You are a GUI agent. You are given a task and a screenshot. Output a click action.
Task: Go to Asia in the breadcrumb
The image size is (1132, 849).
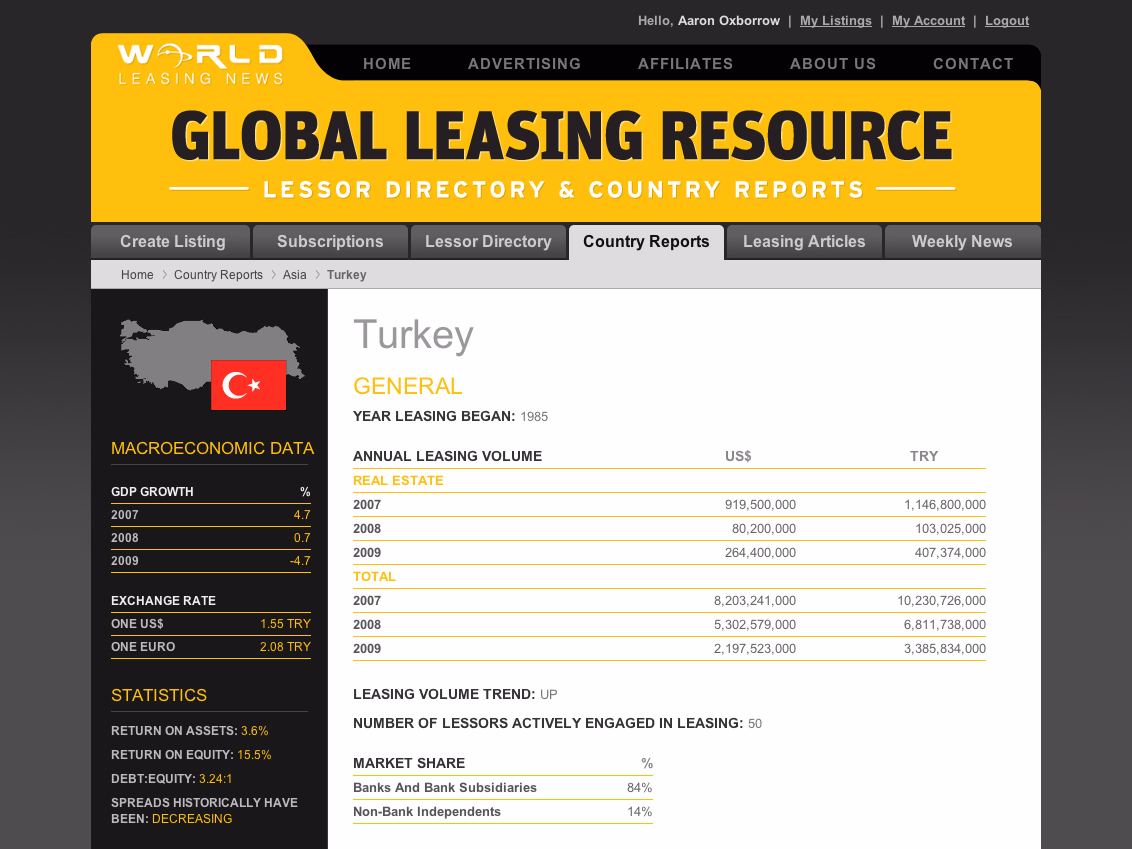[295, 275]
